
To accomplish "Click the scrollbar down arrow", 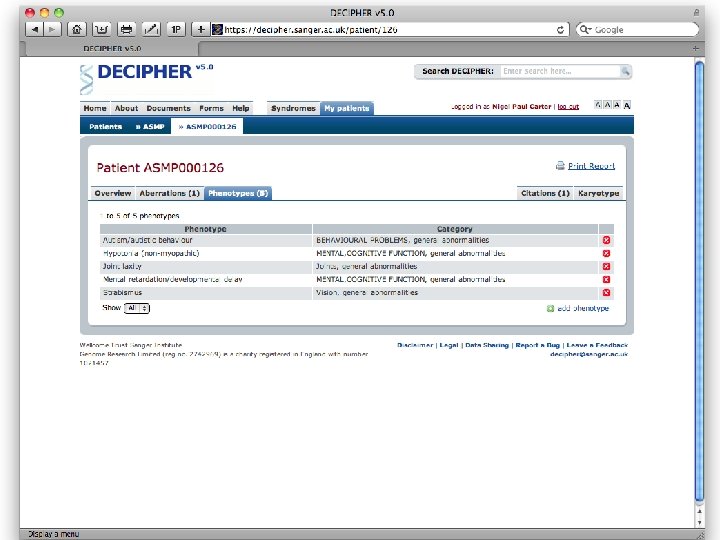I will (x=699, y=523).
